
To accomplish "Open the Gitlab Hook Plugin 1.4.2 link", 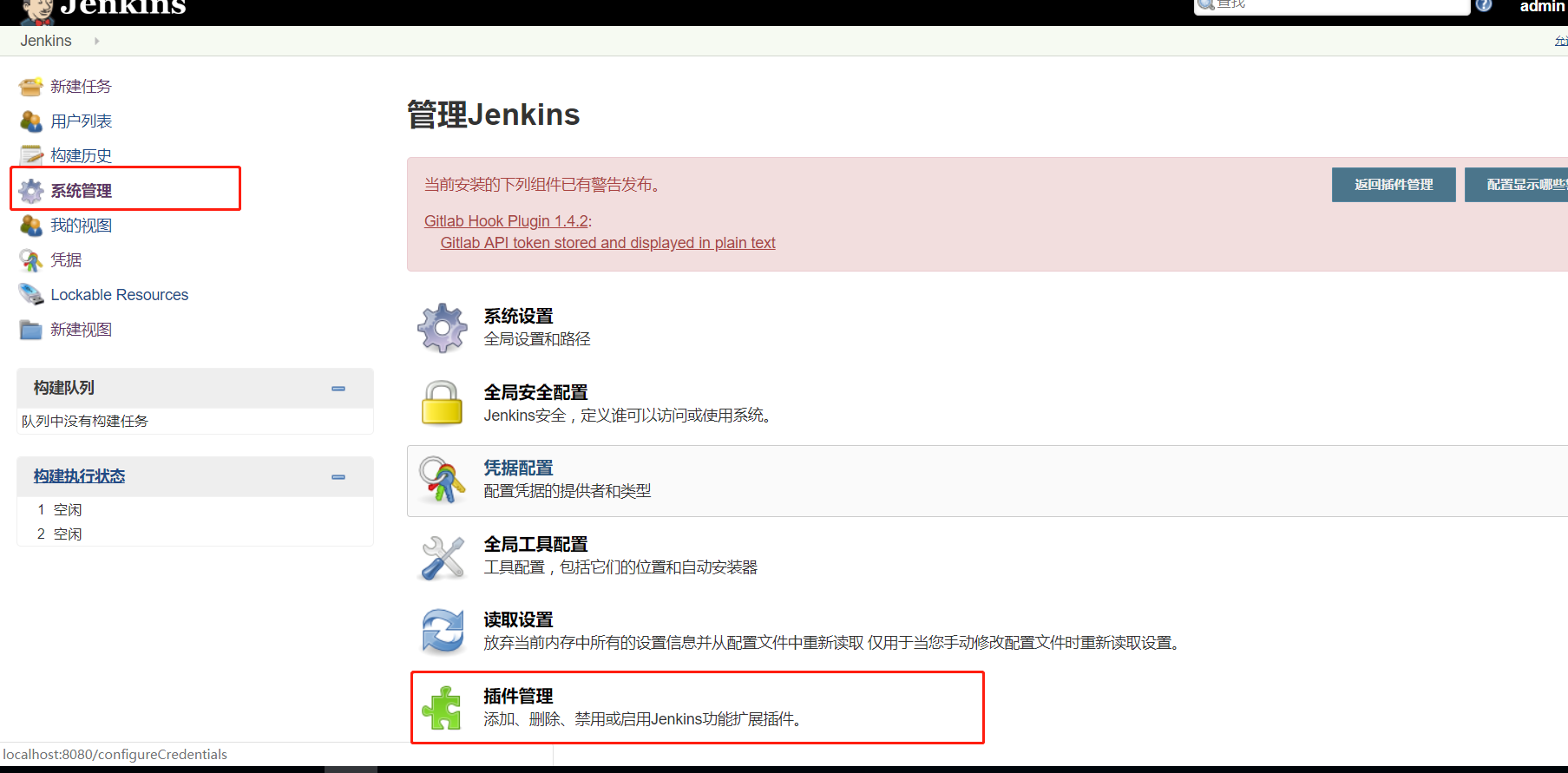I will [506, 221].
